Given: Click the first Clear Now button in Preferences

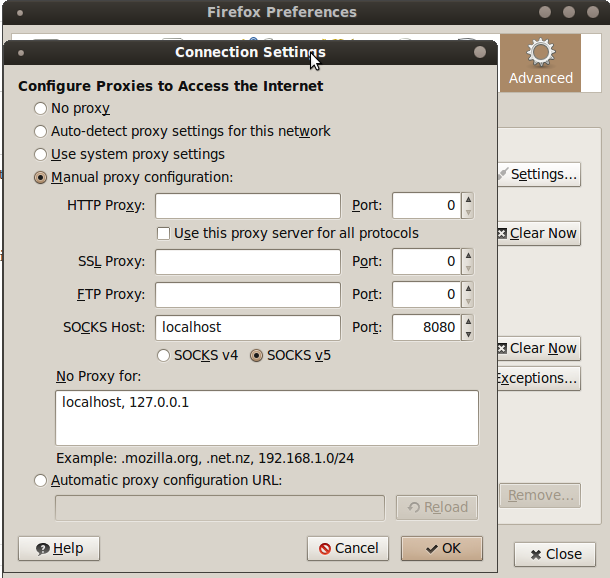Looking at the screenshot, I should click(x=539, y=233).
